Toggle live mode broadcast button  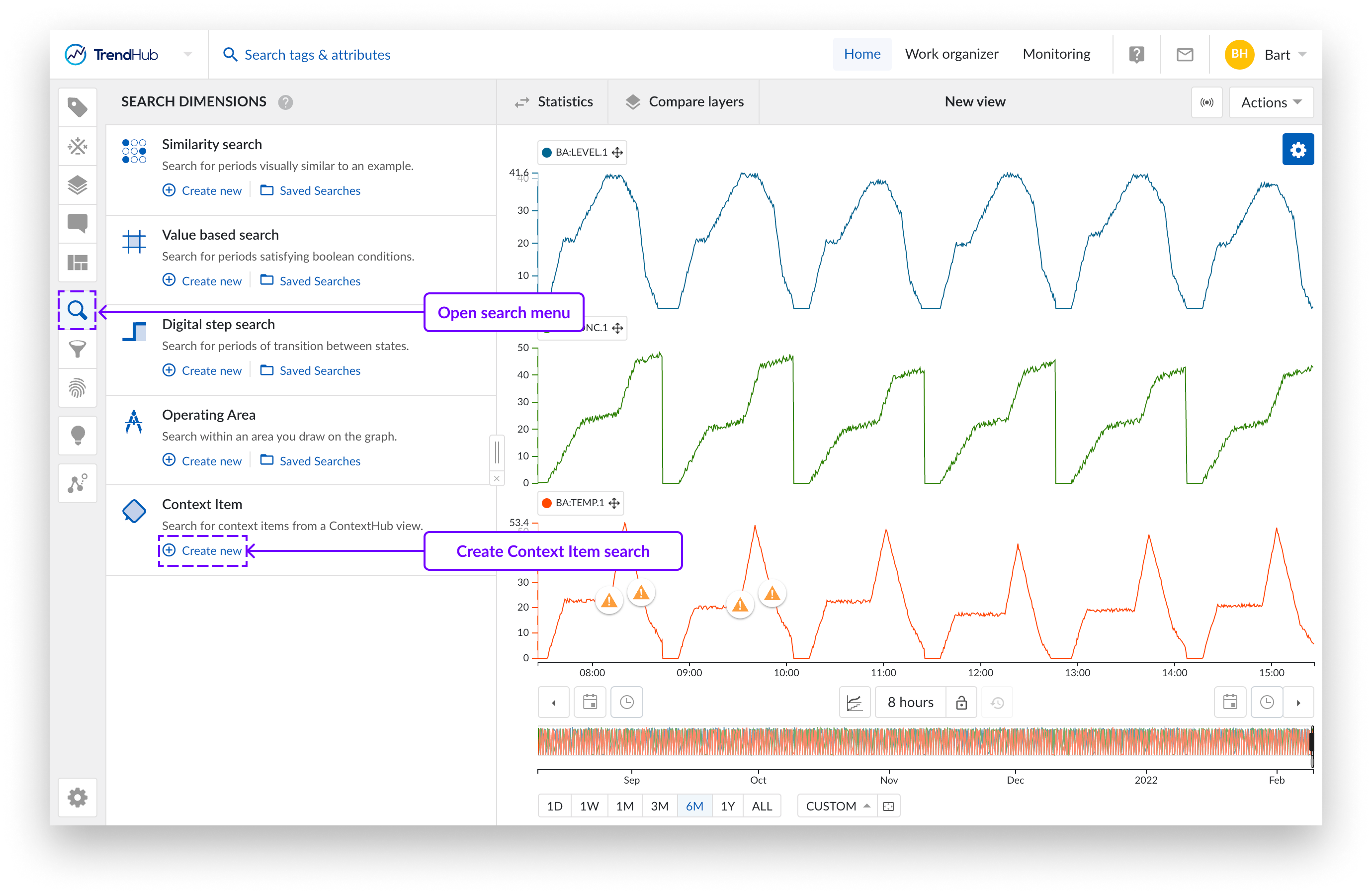click(x=1206, y=102)
